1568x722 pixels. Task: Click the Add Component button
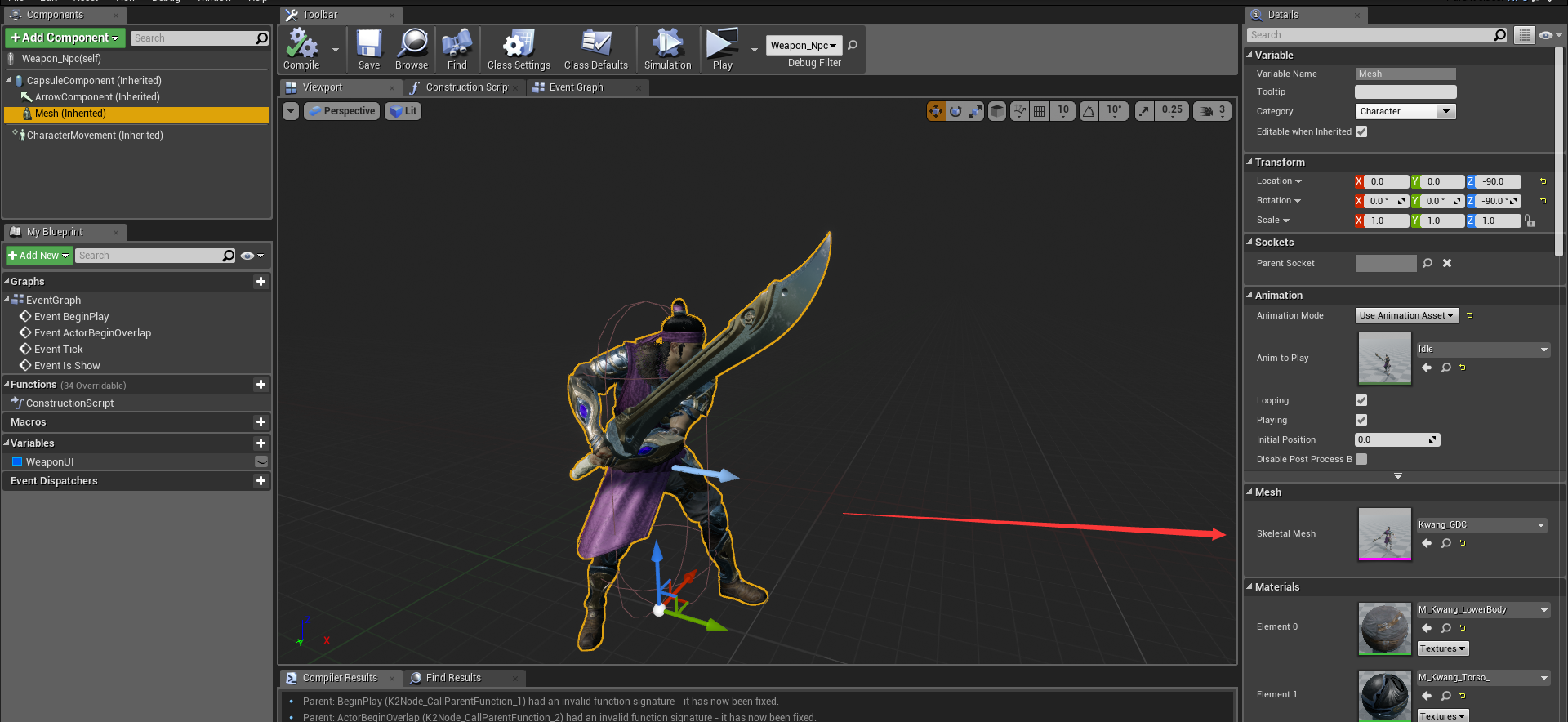65,38
